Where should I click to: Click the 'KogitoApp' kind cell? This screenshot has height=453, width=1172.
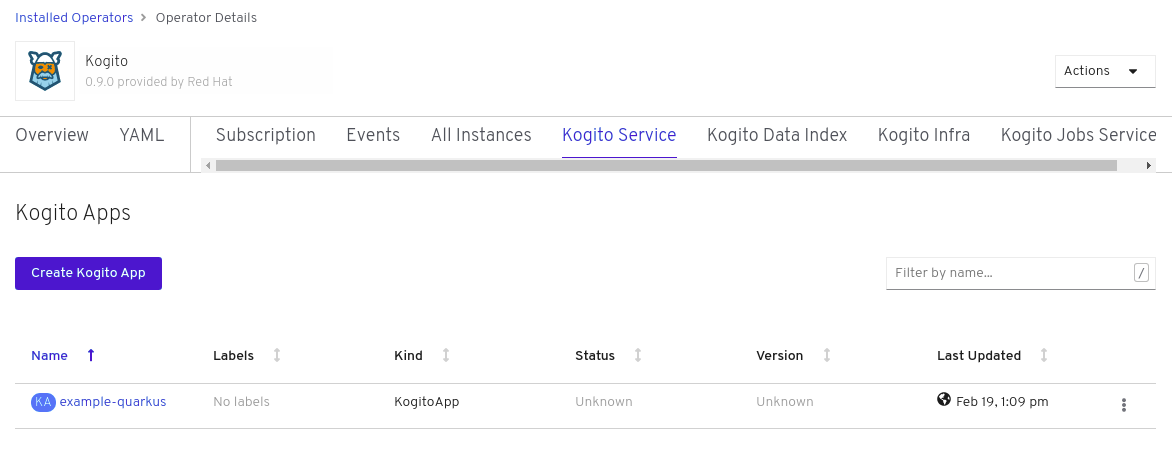427,402
